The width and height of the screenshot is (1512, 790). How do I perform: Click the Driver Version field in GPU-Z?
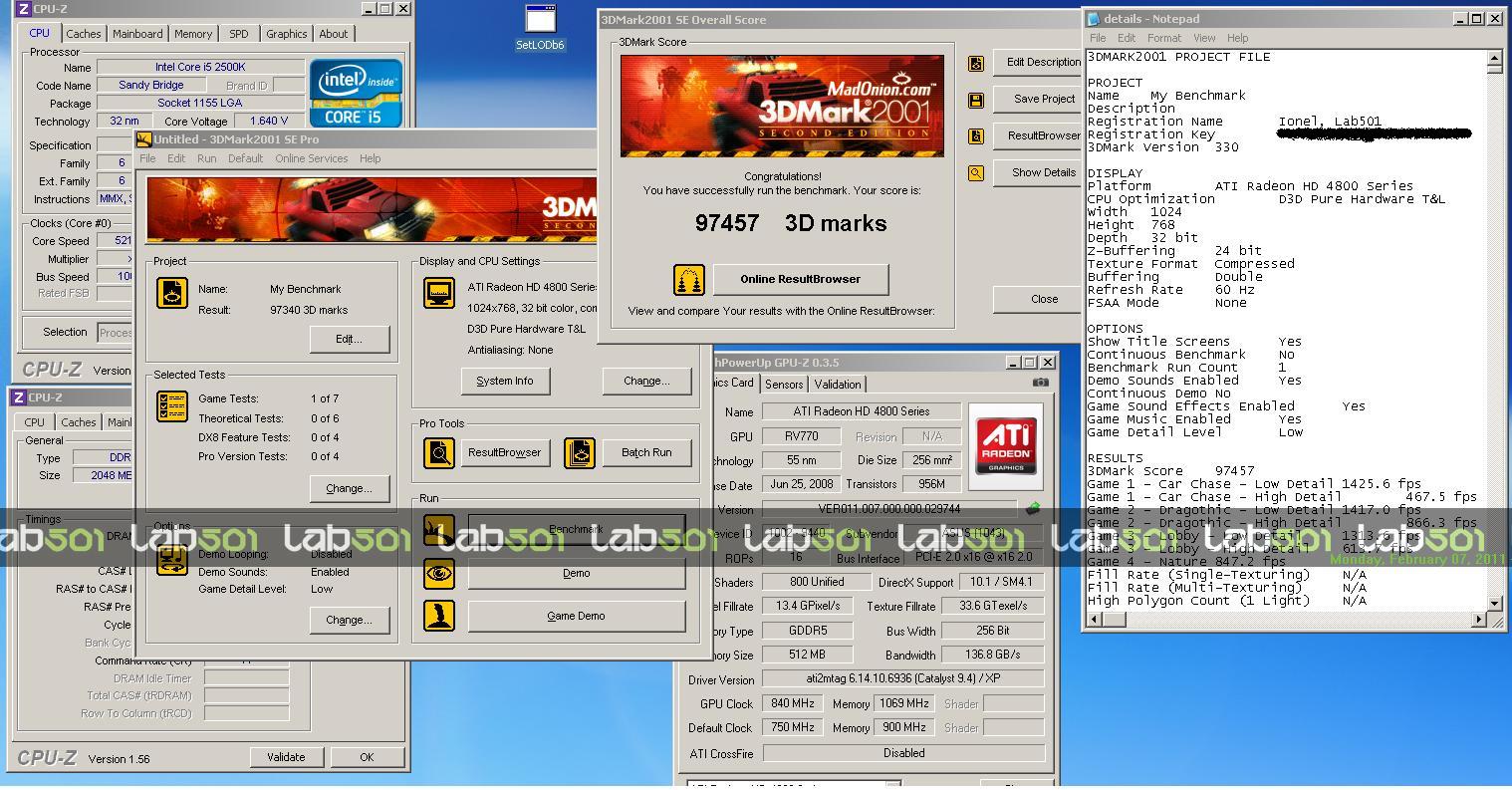coord(903,679)
